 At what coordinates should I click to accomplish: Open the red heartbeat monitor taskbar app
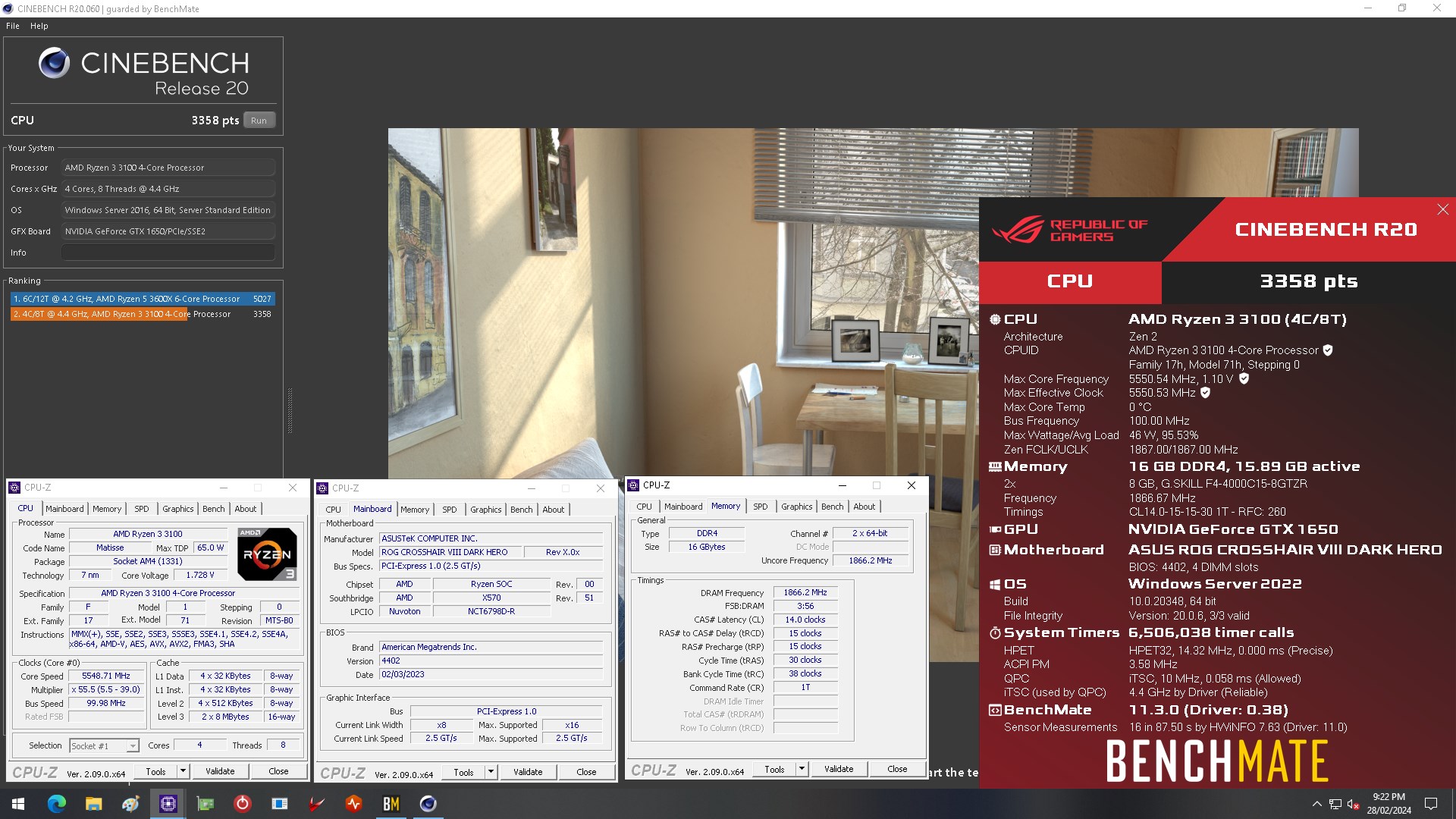[353, 804]
